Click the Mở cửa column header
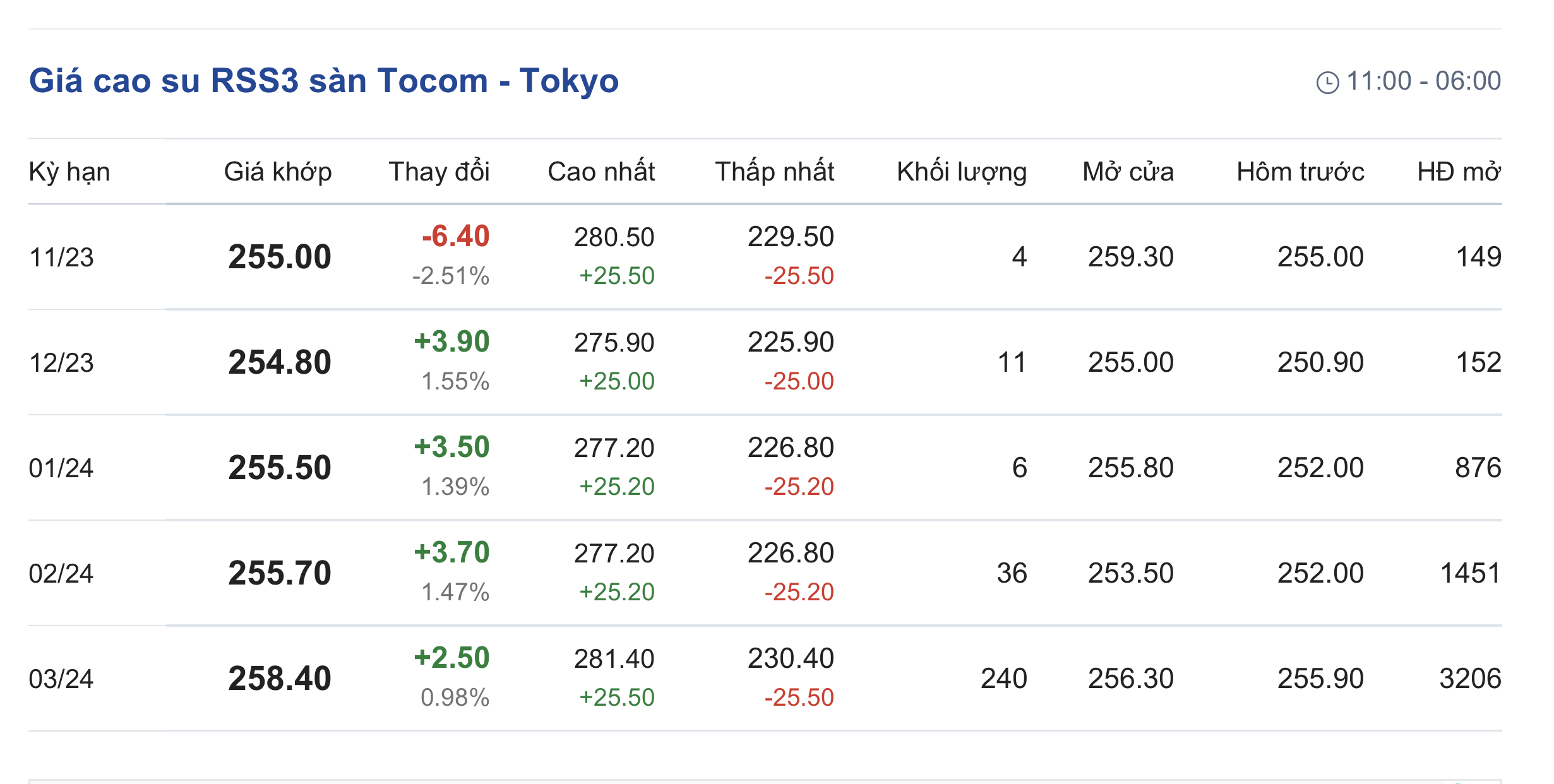 (x=1128, y=172)
